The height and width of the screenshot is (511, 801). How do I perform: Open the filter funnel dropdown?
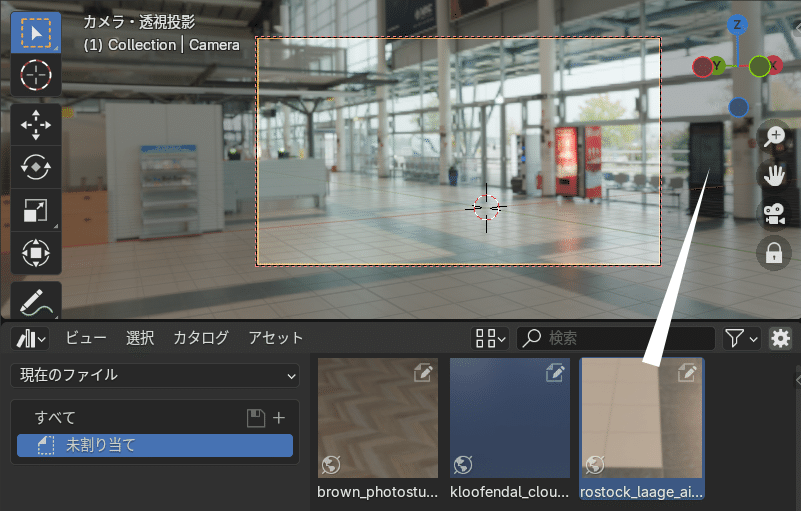[x=741, y=338]
